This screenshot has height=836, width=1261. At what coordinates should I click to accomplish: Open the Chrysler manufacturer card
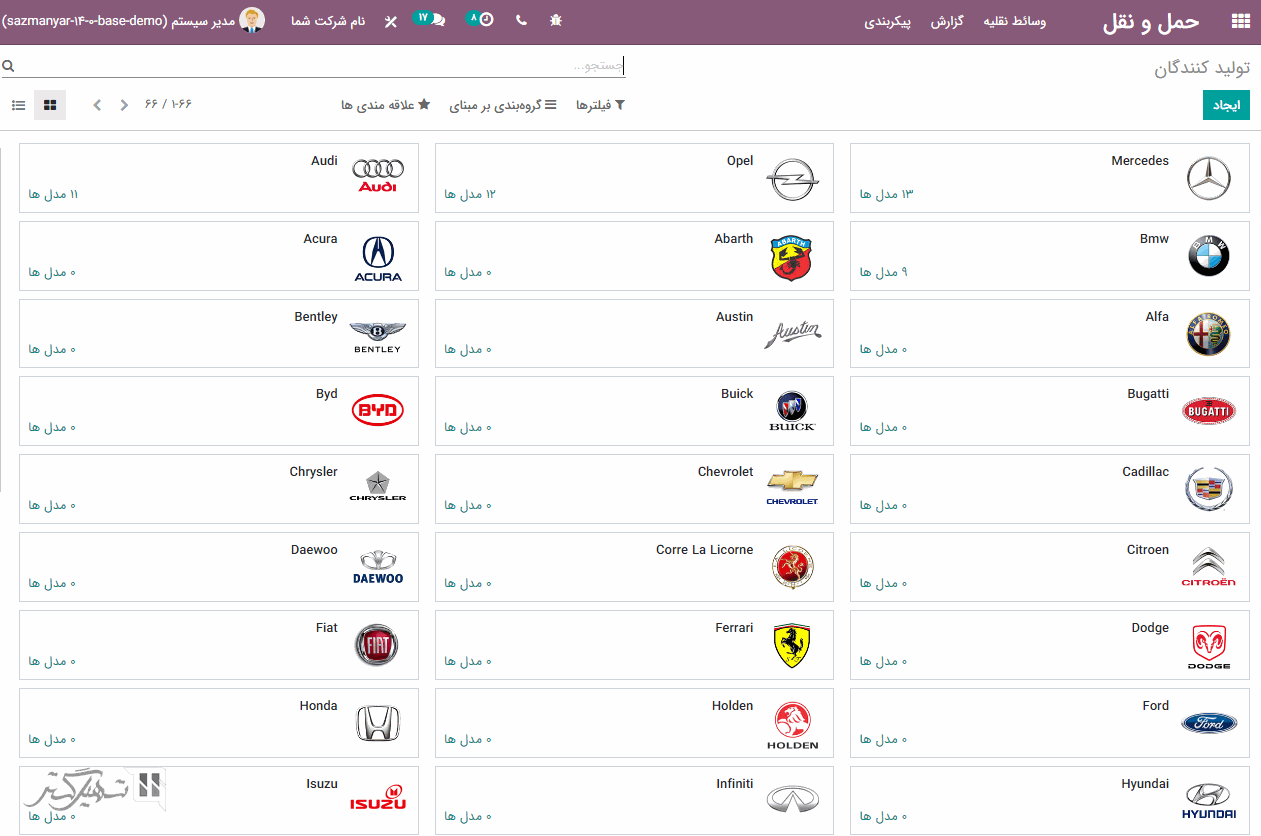[x=219, y=489]
